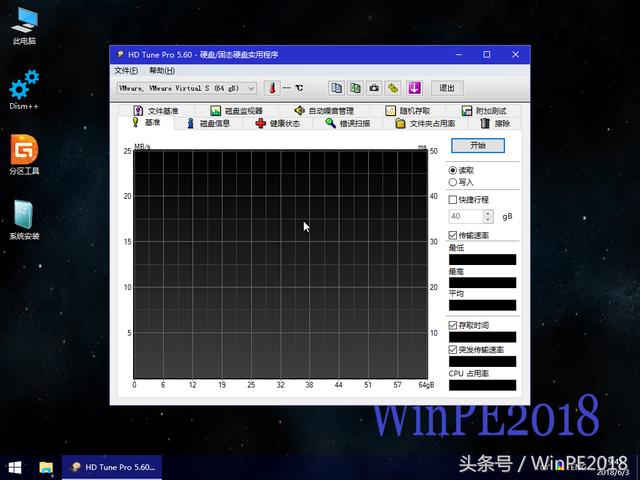Switch to the File Benchmark (文件基准) tab
Image resolution: width=640 pixels, height=480 pixels.
[x=156, y=111]
